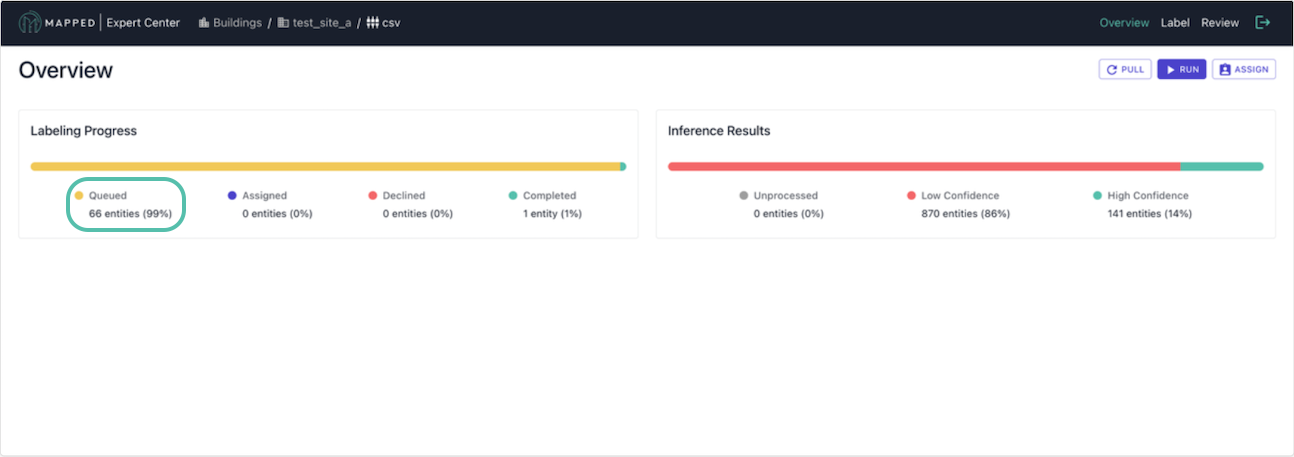Click the gray Unprocessed legend dot
The width and height of the screenshot is (1294, 457).
[x=744, y=196]
